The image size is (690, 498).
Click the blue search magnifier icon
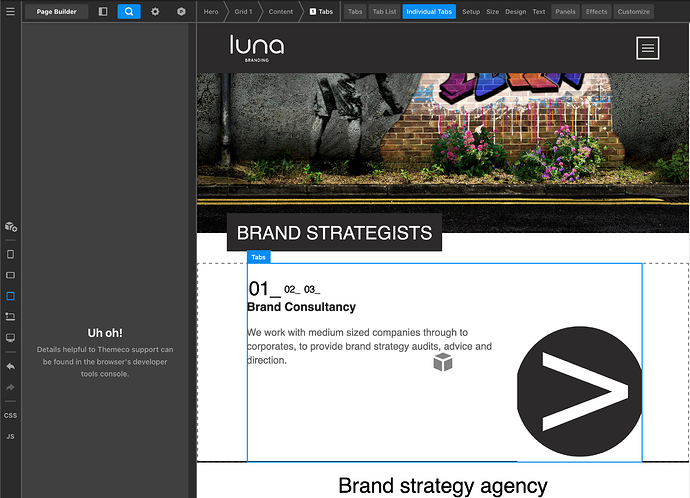pyautogui.click(x=129, y=12)
